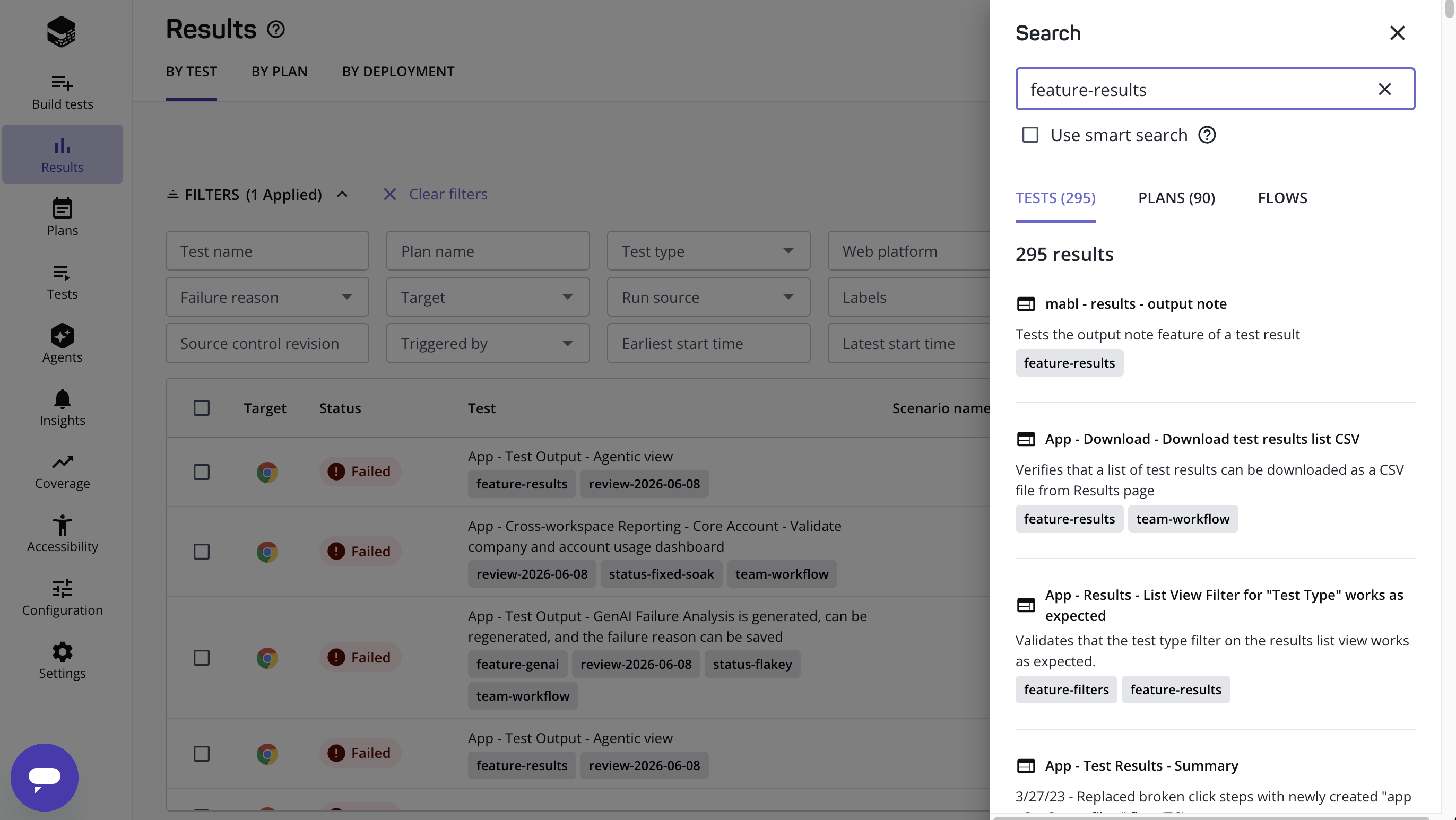Clear the search field text
The width and height of the screenshot is (1456, 820).
point(1384,89)
